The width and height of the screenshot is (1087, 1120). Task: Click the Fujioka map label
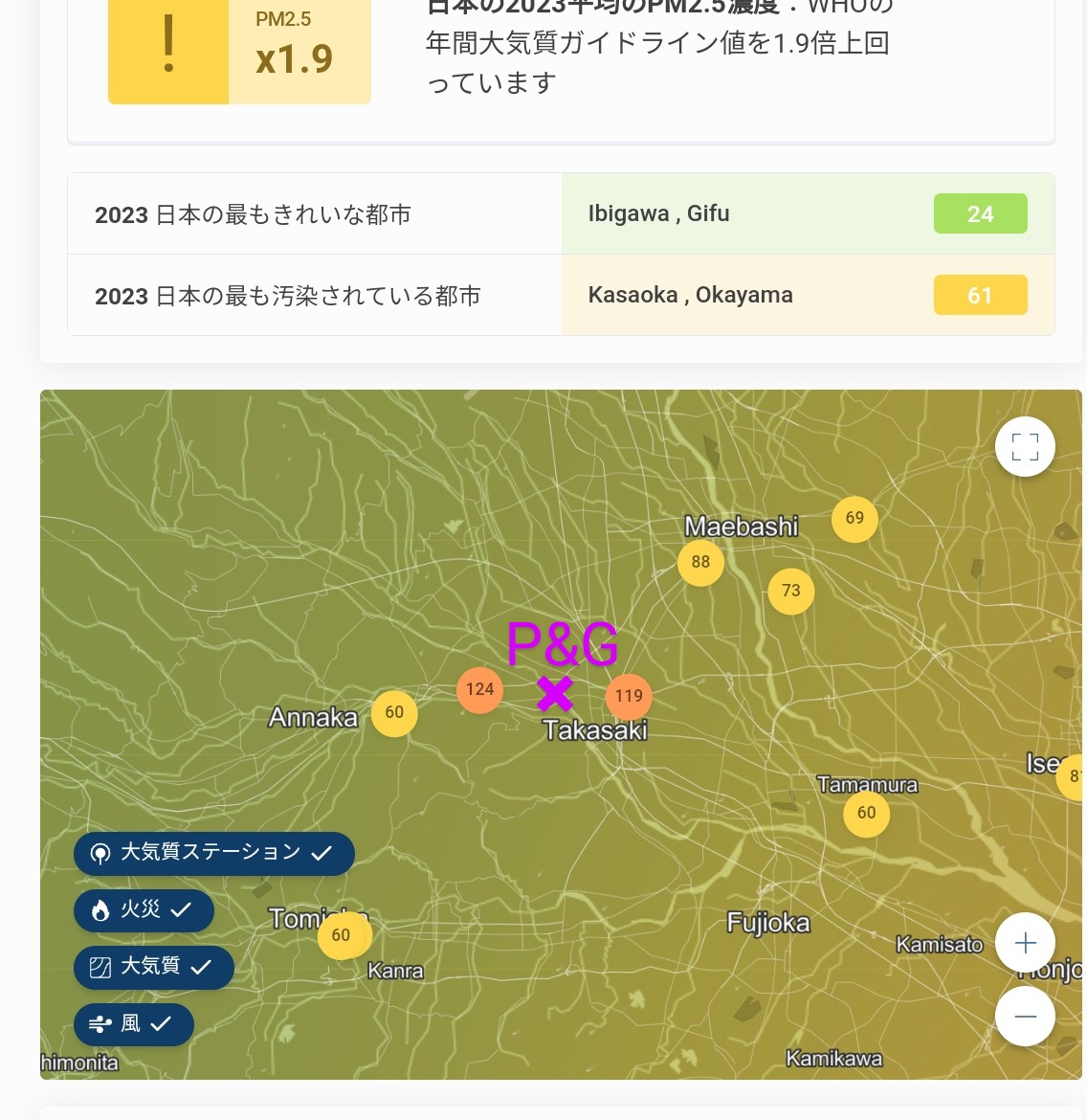(x=768, y=923)
